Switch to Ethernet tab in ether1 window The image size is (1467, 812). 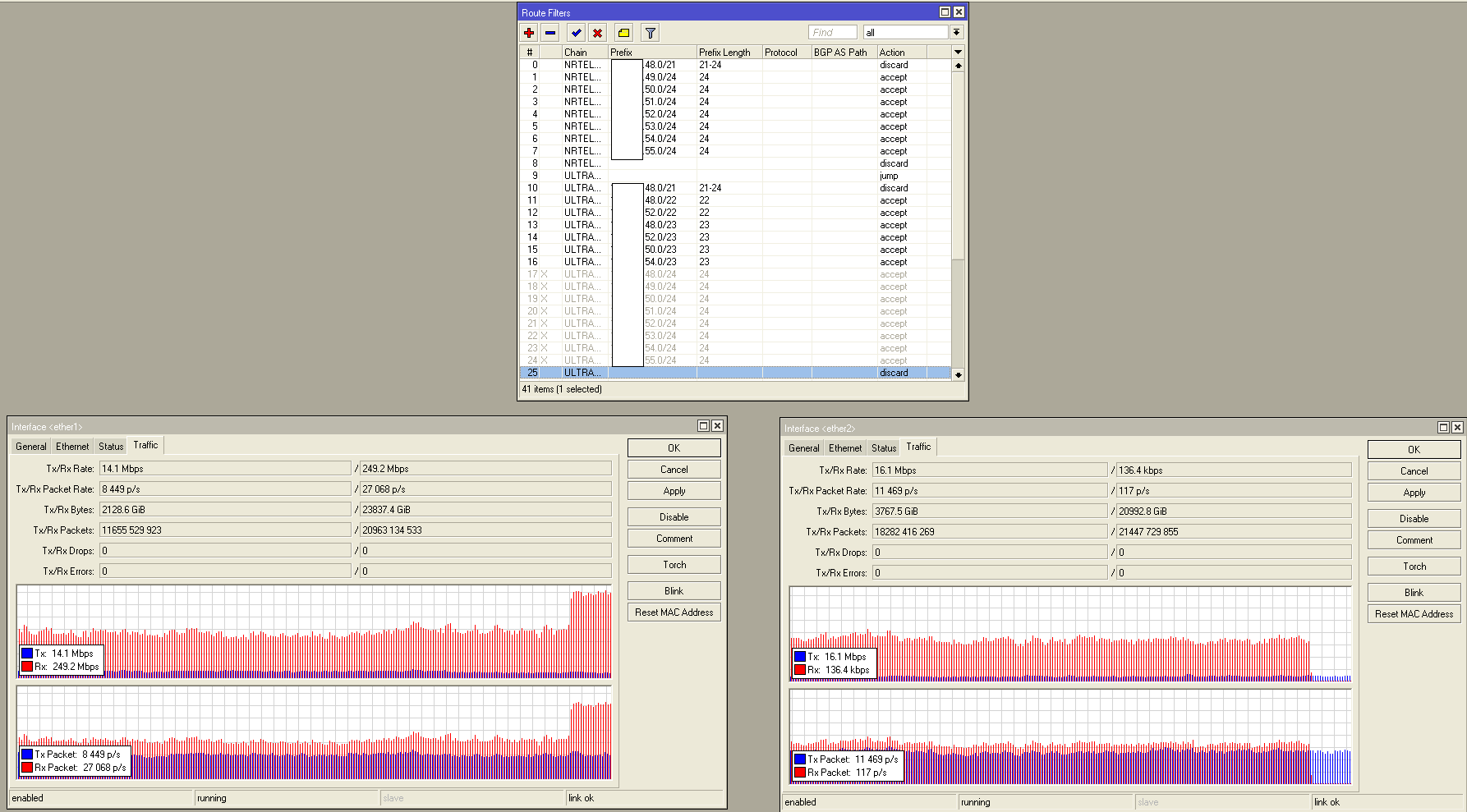72,447
